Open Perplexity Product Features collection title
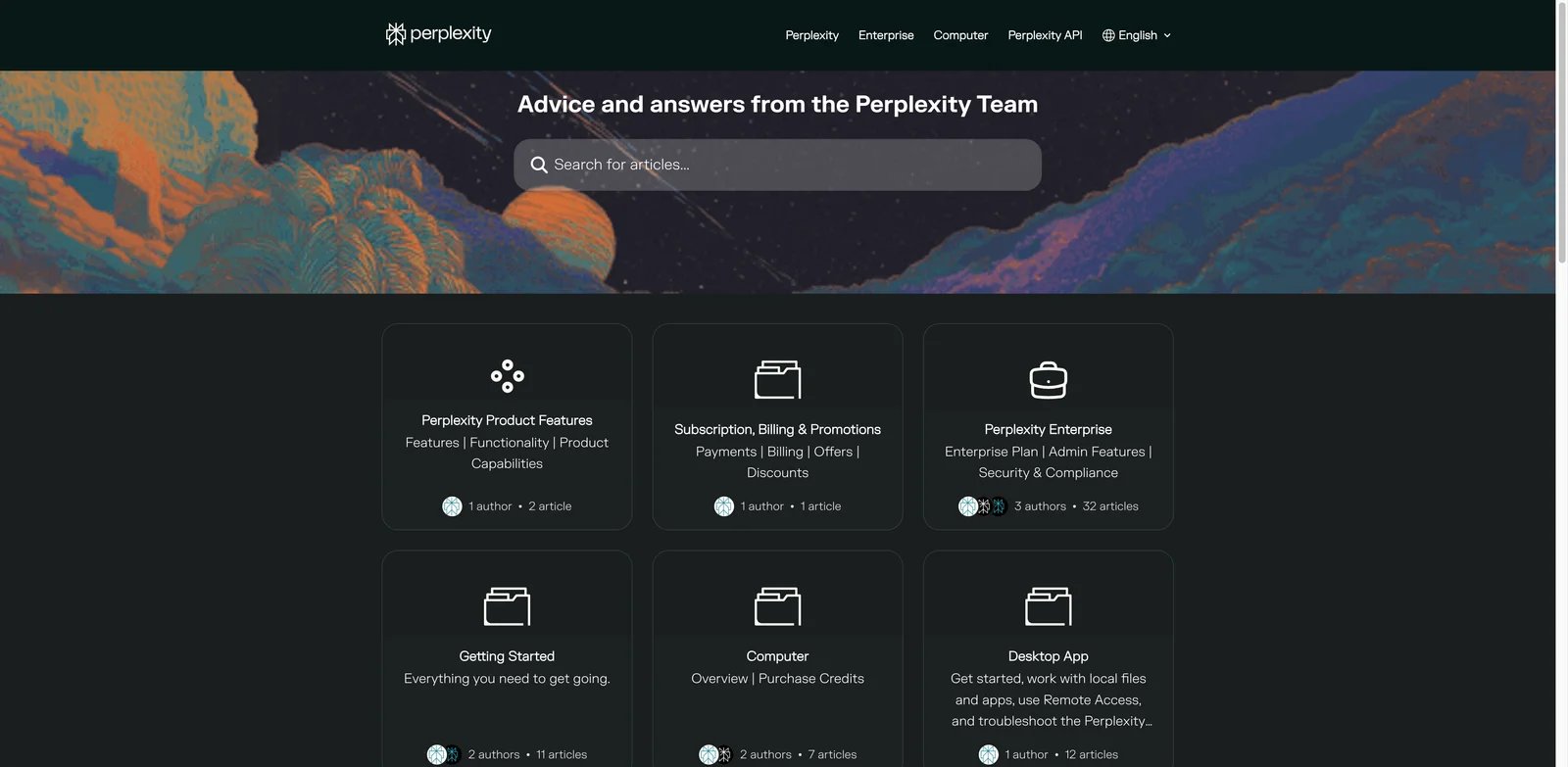Image resolution: width=1568 pixels, height=767 pixels. [507, 420]
